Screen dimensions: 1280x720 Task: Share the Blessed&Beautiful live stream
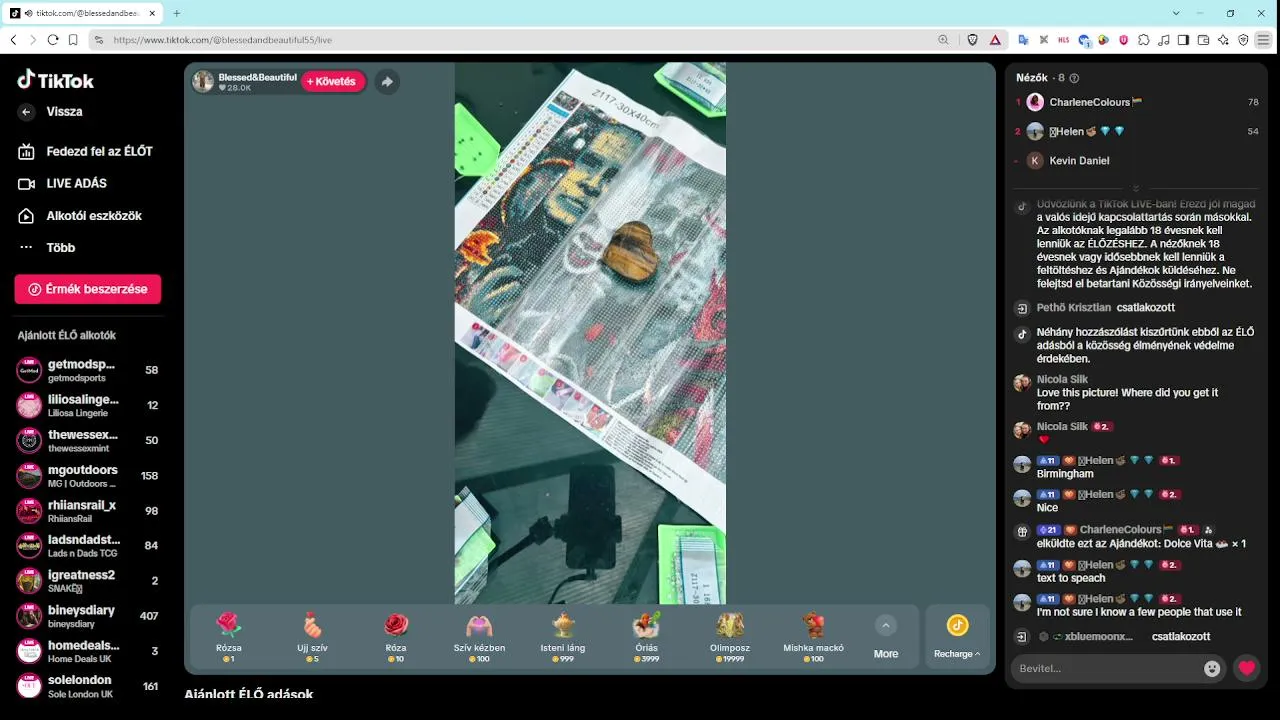point(387,82)
